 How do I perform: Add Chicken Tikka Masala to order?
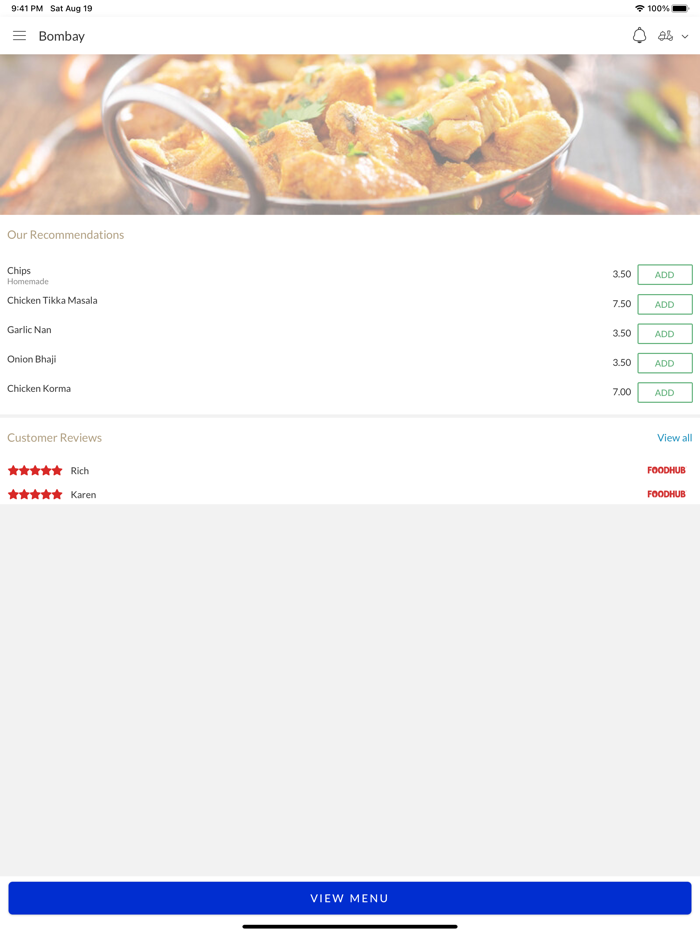click(665, 304)
